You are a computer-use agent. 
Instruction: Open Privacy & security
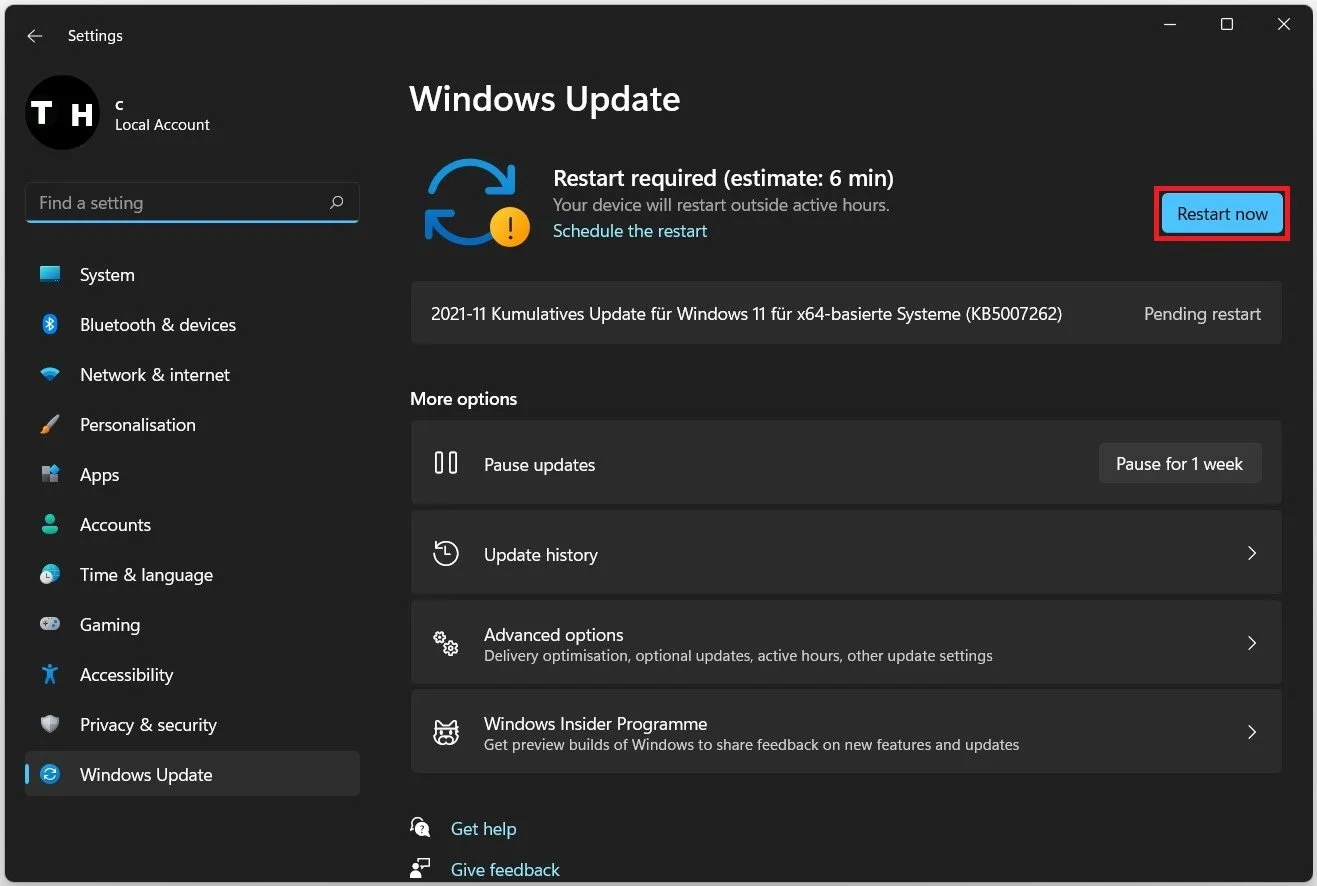coord(192,725)
